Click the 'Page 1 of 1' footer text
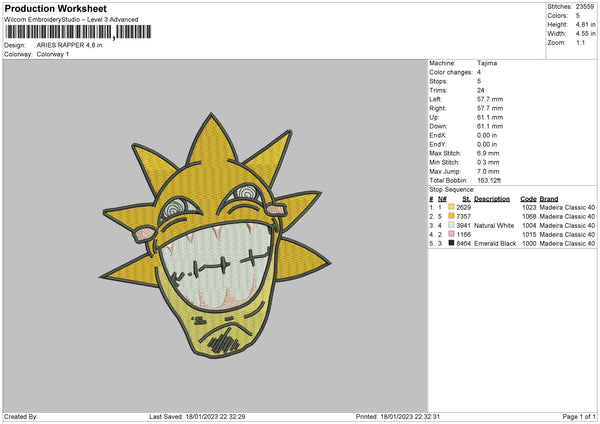The width and height of the screenshot is (600, 424). click(579, 417)
